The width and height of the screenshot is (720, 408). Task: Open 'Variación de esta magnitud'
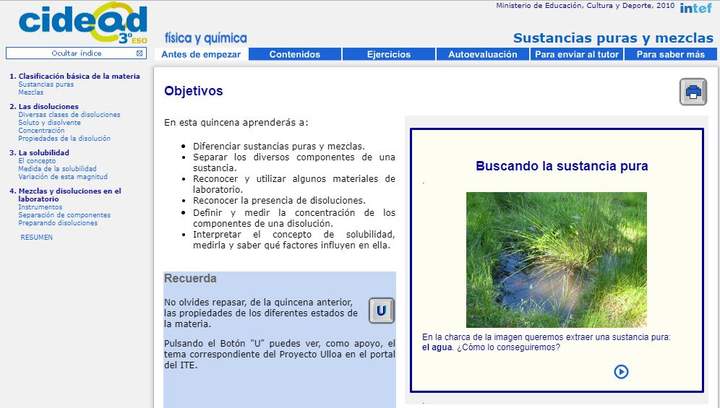[63, 177]
